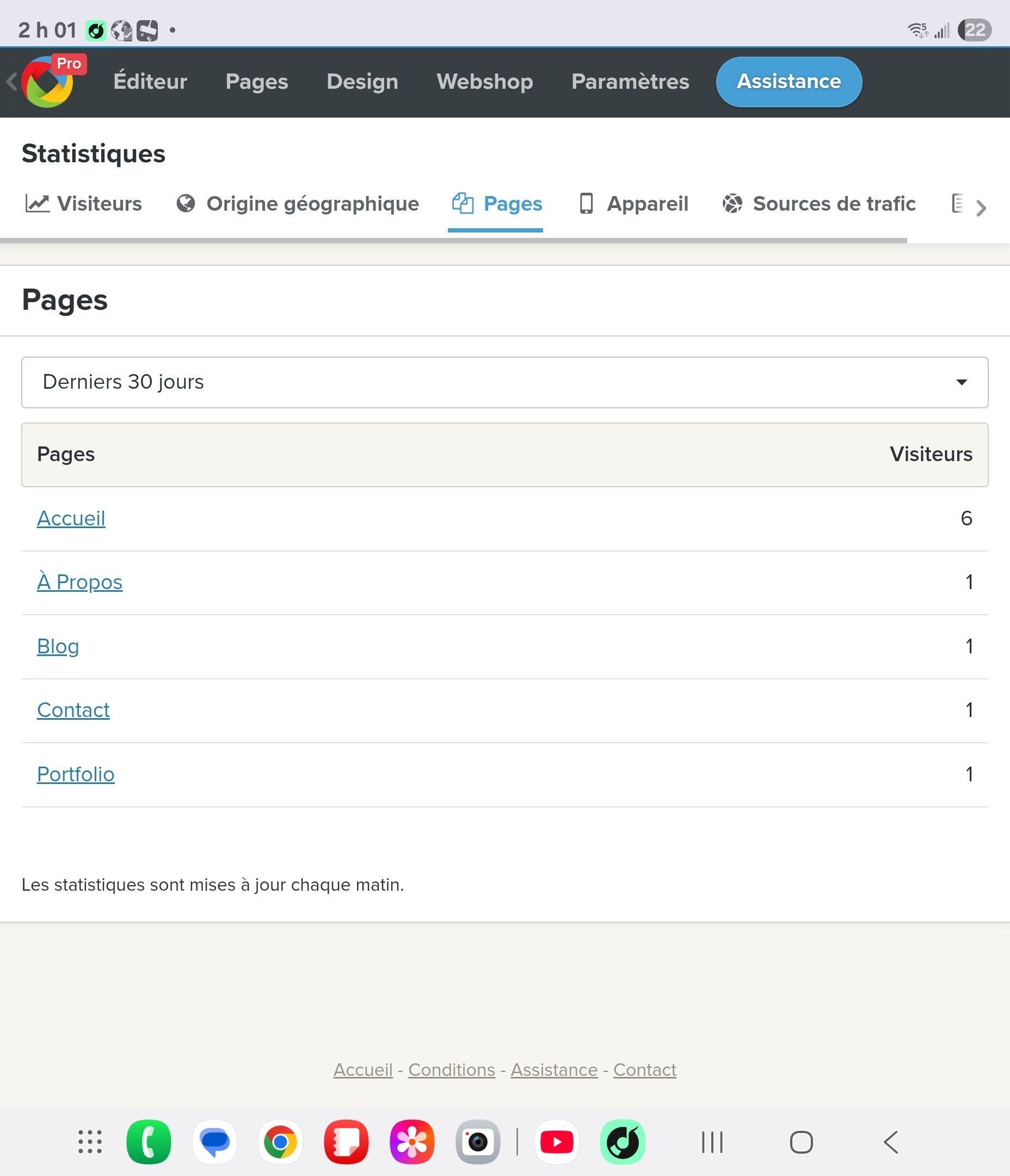Select the Sources de trafic tab
This screenshot has height=1176, width=1010.
coord(819,204)
